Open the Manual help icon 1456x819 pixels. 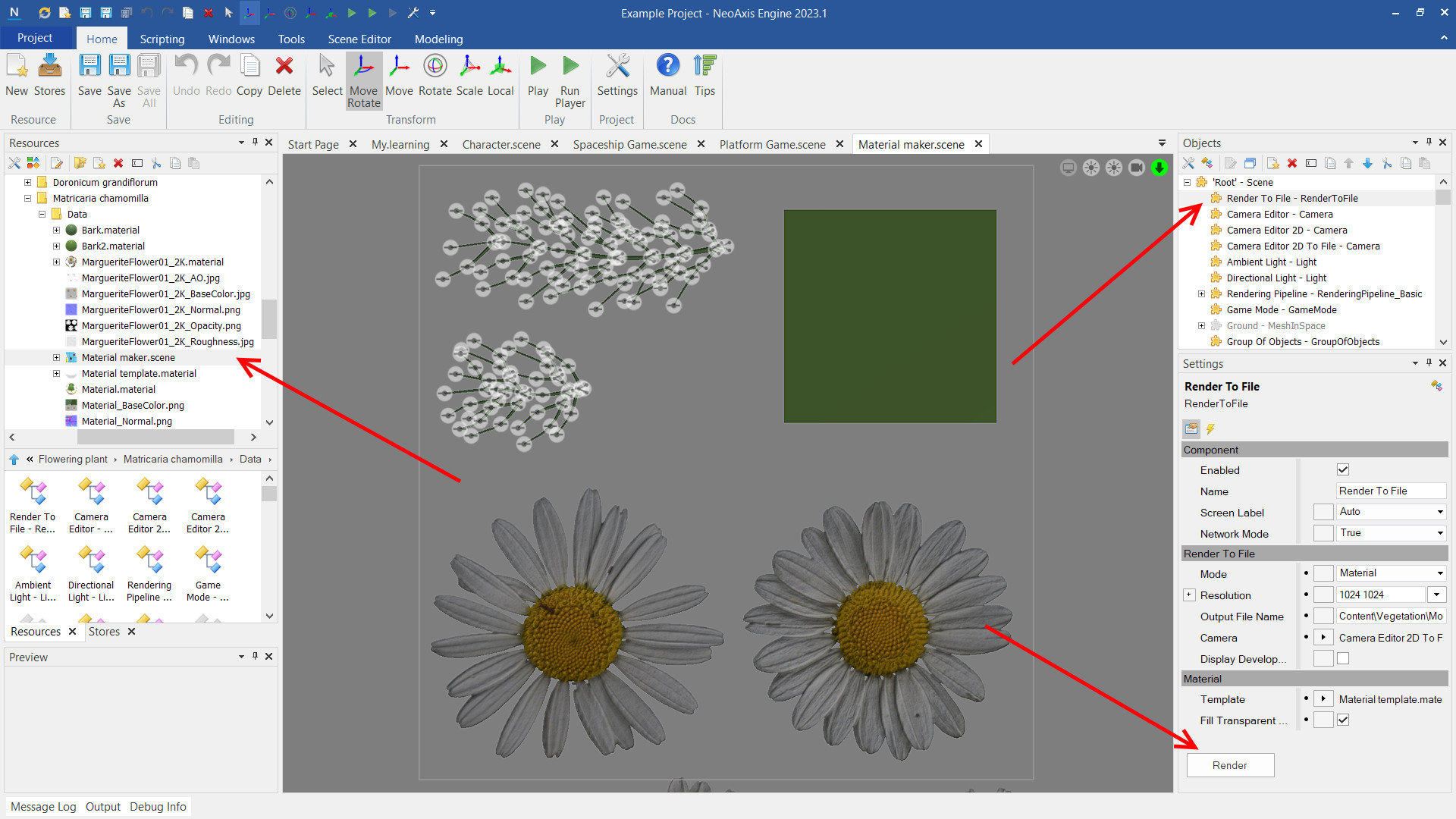(667, 67)
